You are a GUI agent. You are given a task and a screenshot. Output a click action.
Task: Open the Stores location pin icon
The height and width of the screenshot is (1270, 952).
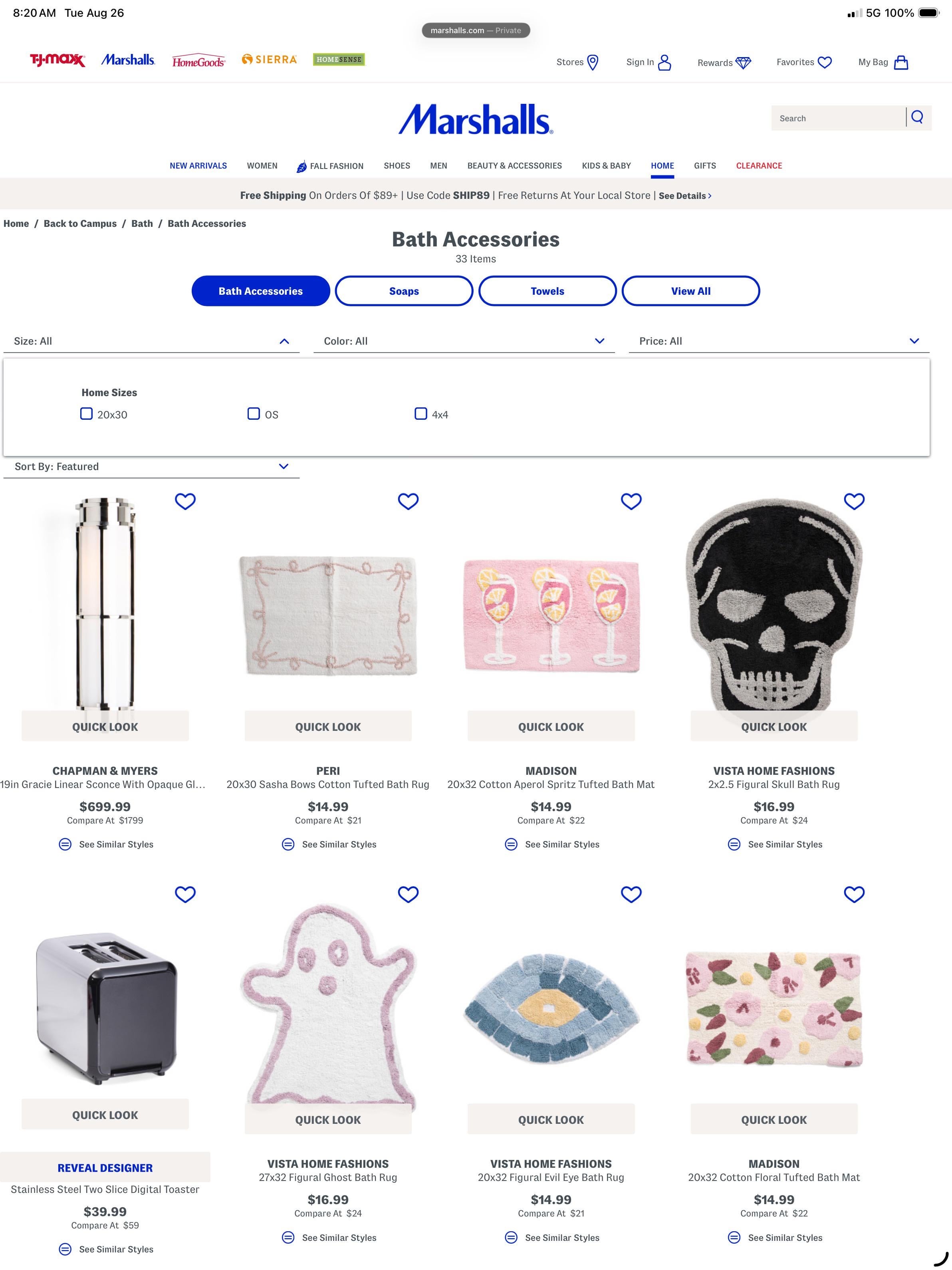pos(593,62)
